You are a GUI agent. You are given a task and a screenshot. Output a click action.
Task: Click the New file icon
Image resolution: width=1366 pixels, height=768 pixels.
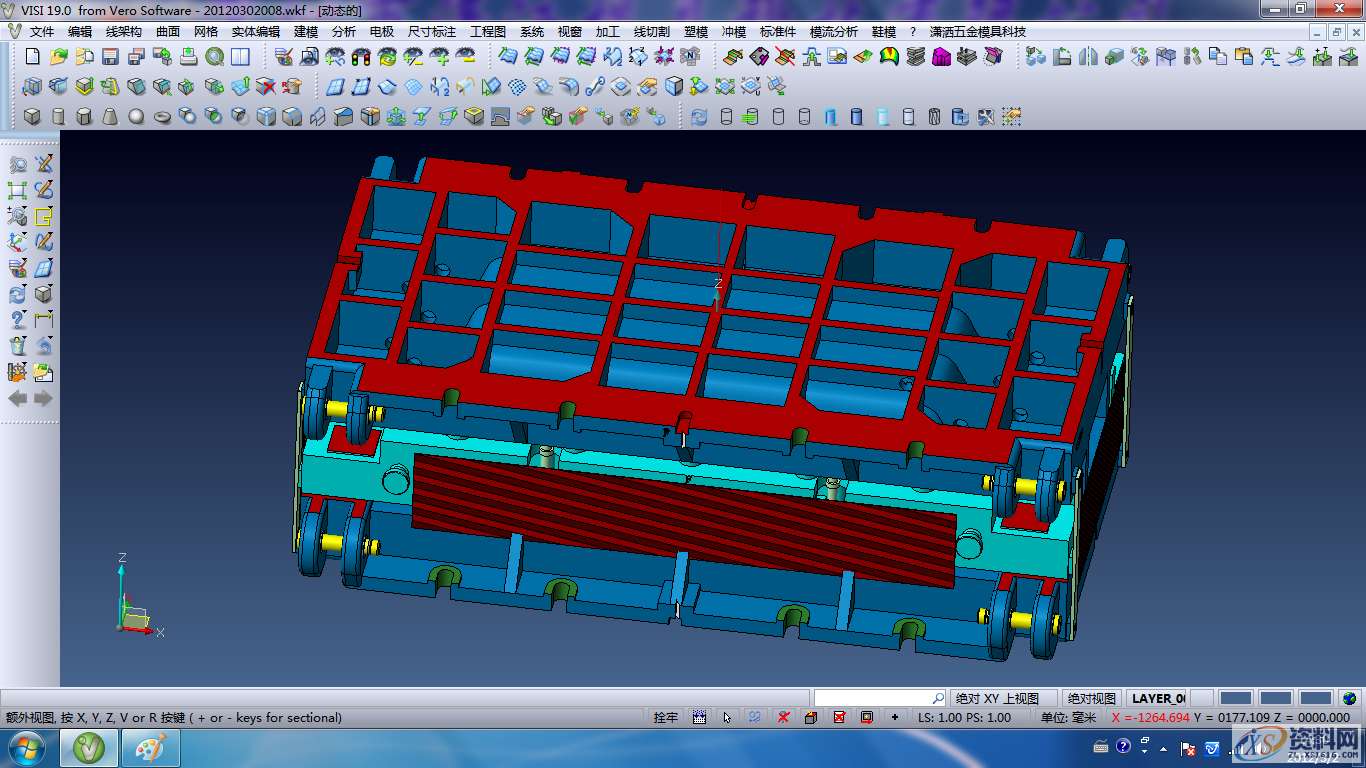click(33, 56)
